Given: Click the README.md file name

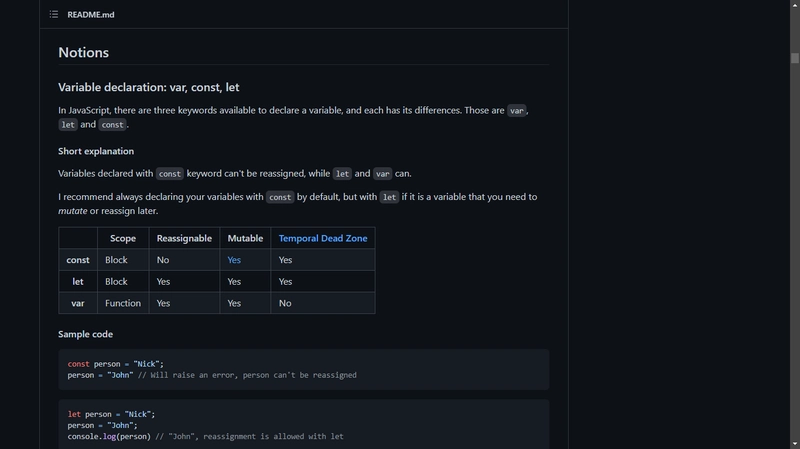Looking at the screenshot, I should [91, 15].
